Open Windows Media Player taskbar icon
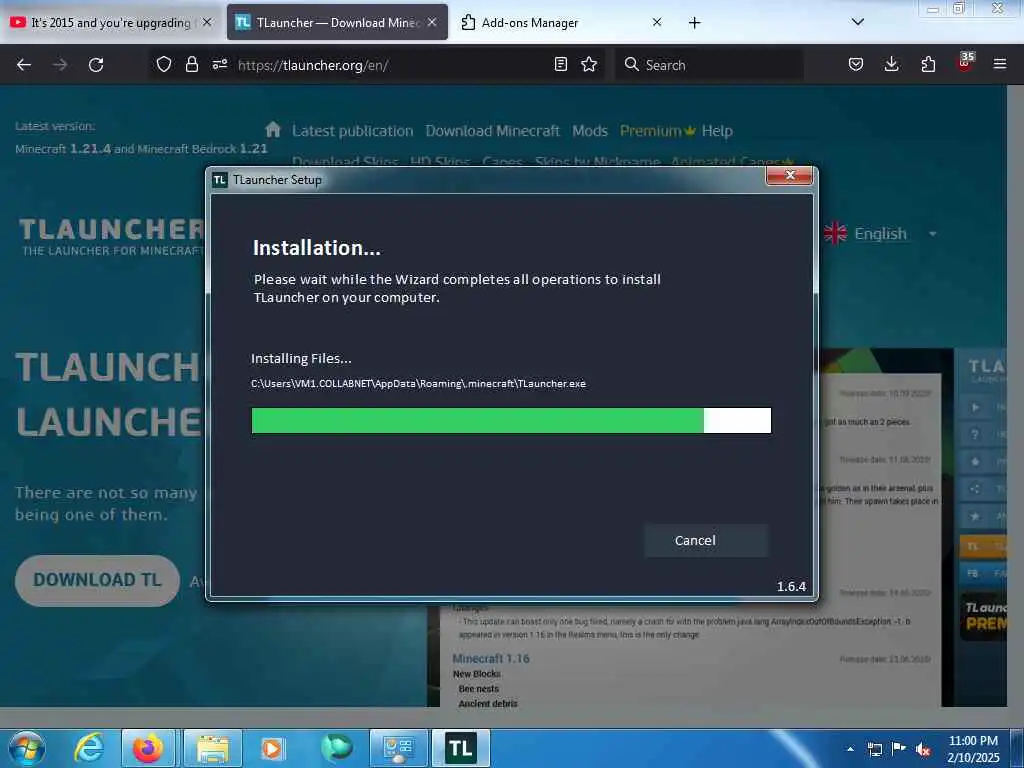The height and width of the screenshot is (768, 1024). pyautogui.click(x=272, y=748)
